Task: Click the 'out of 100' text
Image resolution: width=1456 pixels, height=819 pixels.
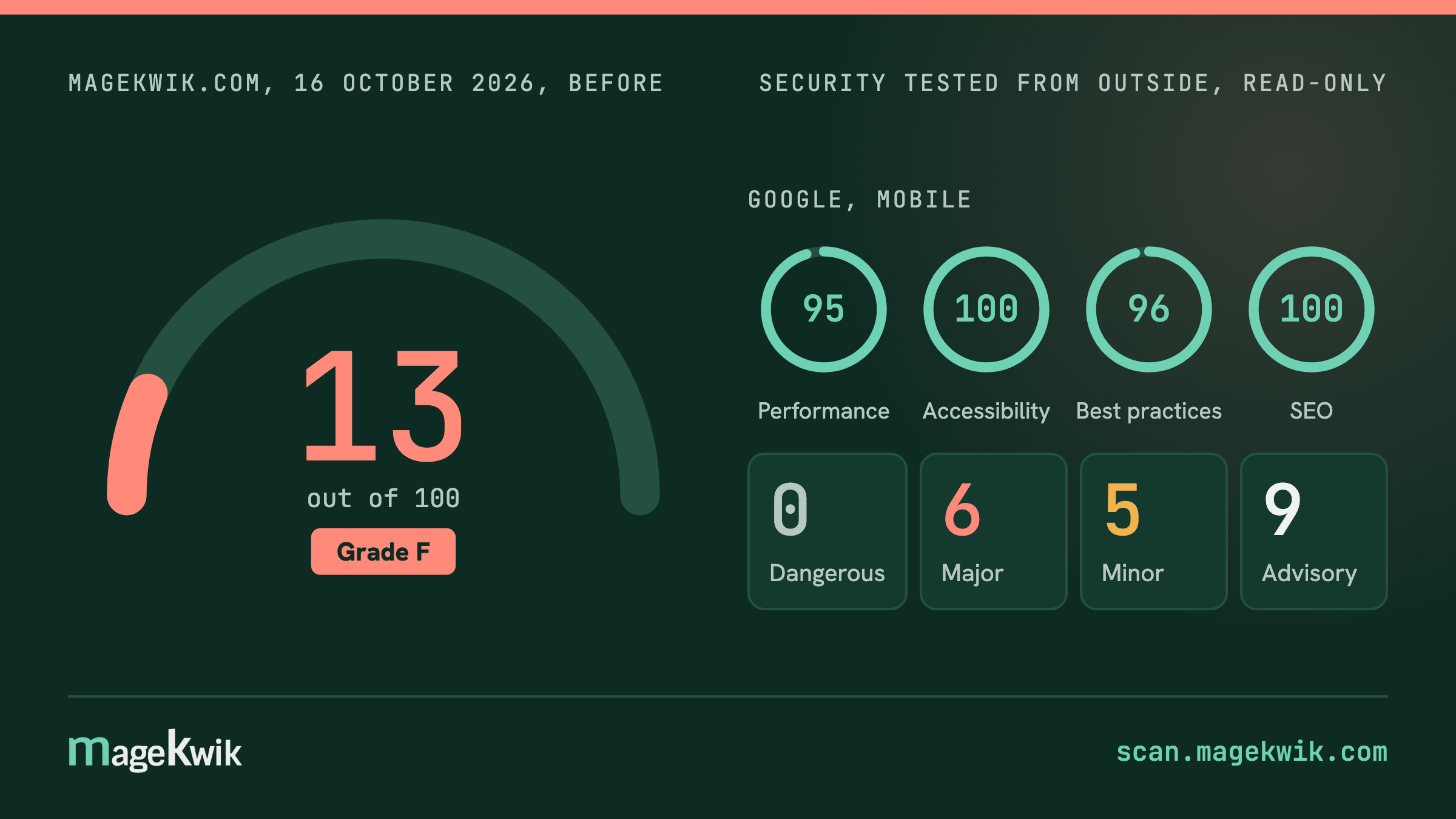Action: pyautogui.click(x=383, y=499)
